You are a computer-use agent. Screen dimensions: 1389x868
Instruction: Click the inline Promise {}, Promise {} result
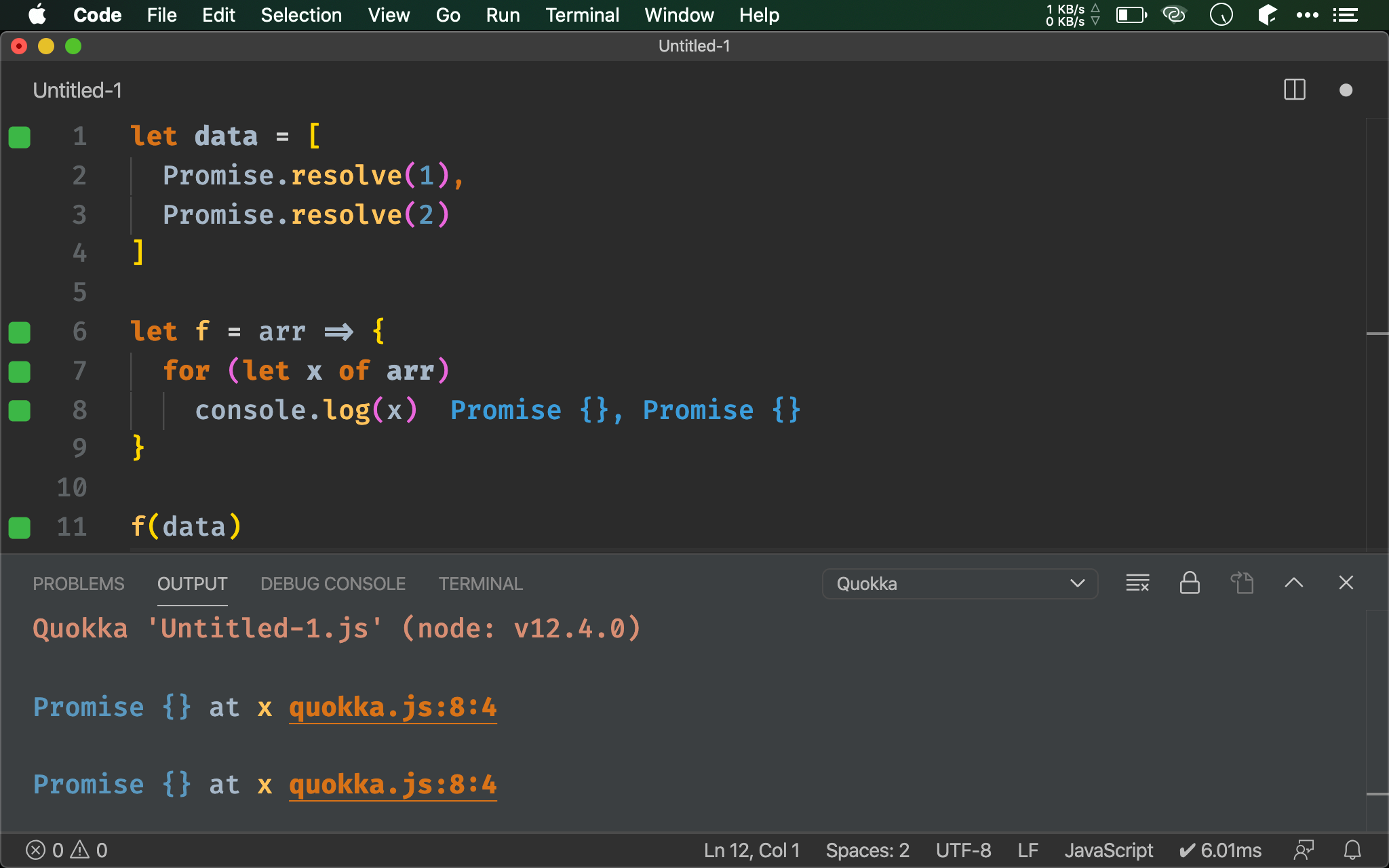625,410
